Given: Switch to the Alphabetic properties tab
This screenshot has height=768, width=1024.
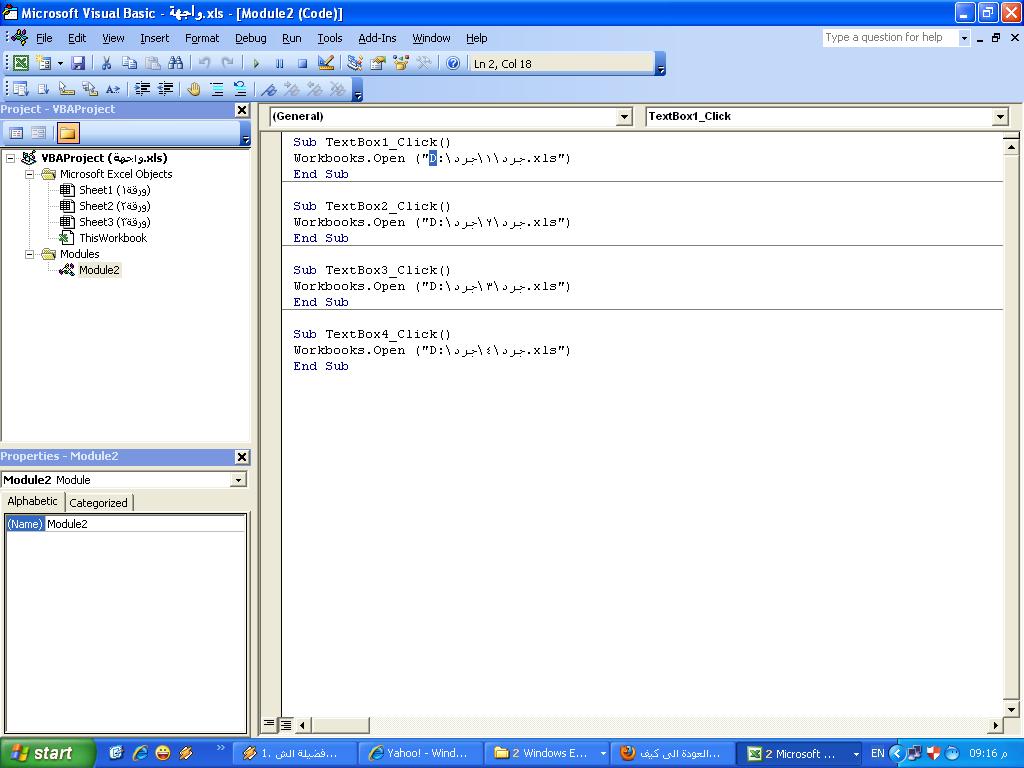Looking at the screenshot, I should point(33,501).
